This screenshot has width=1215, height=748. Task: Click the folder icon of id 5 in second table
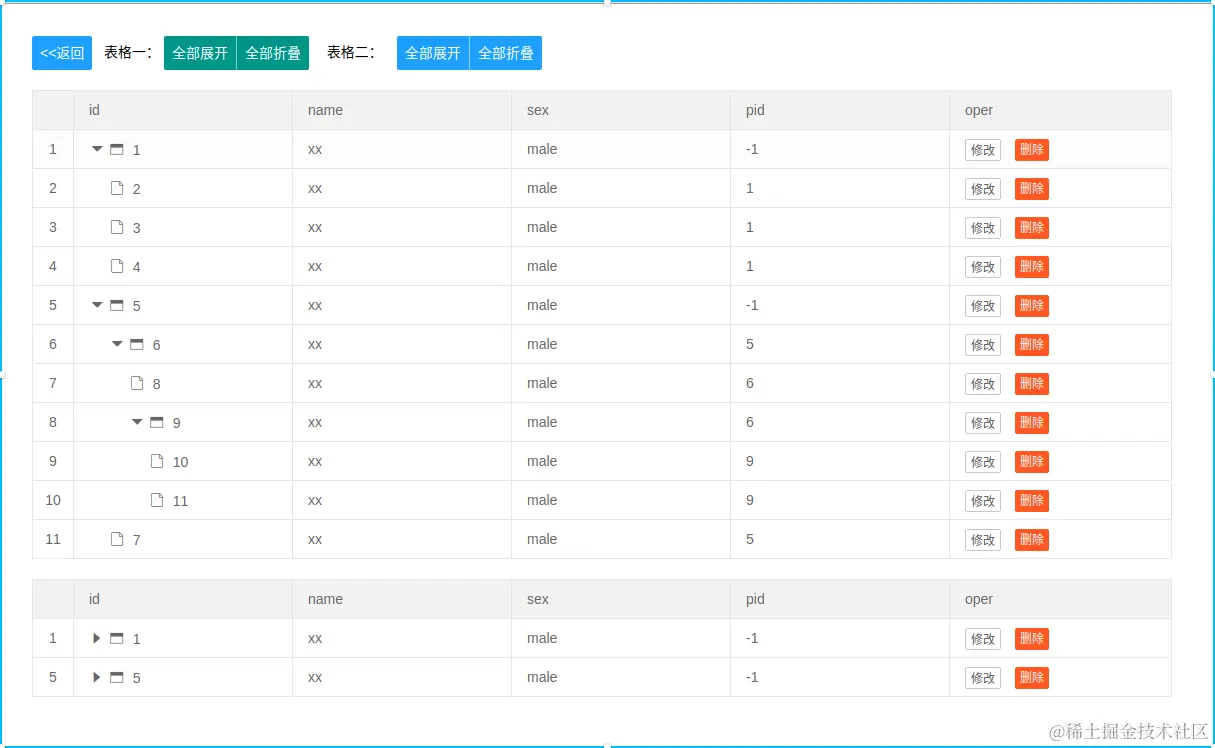(x=117, y=677)
